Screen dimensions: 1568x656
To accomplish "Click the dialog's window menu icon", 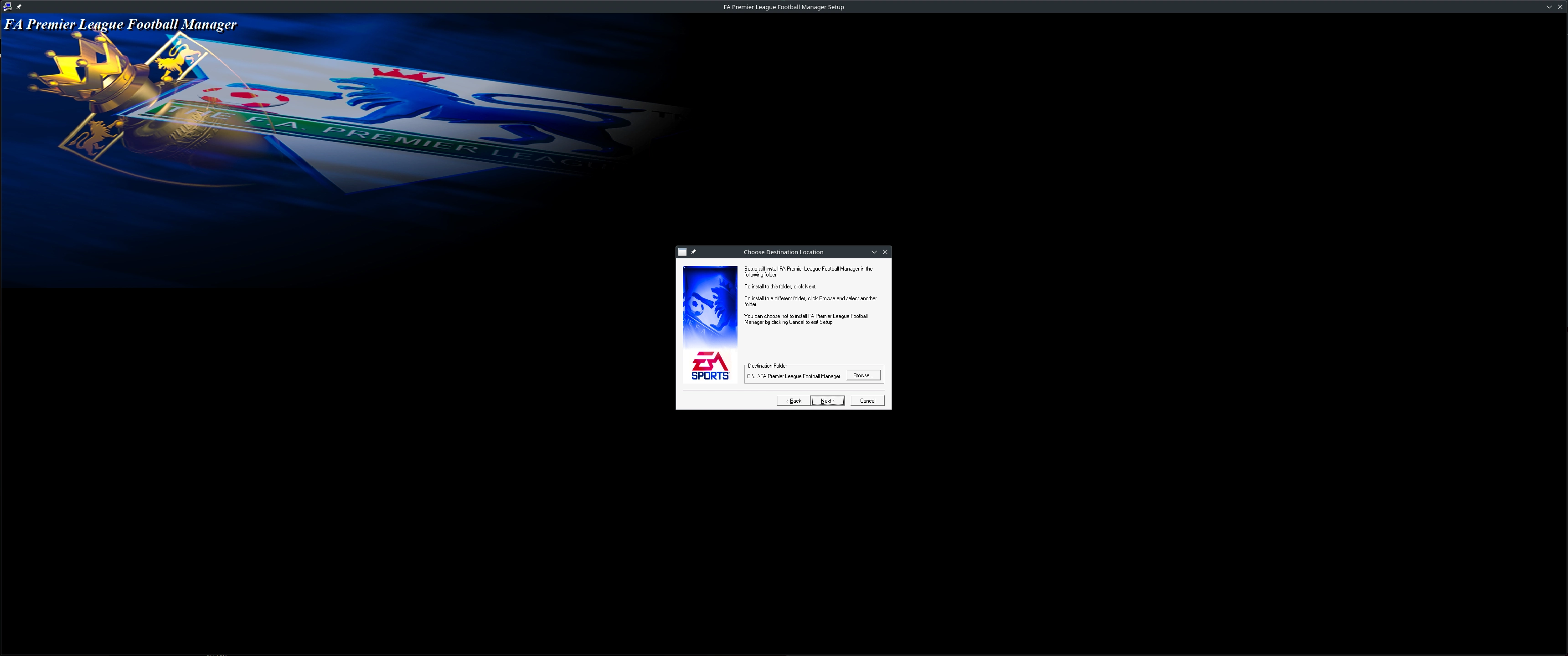I will click(x=682, y=252).
